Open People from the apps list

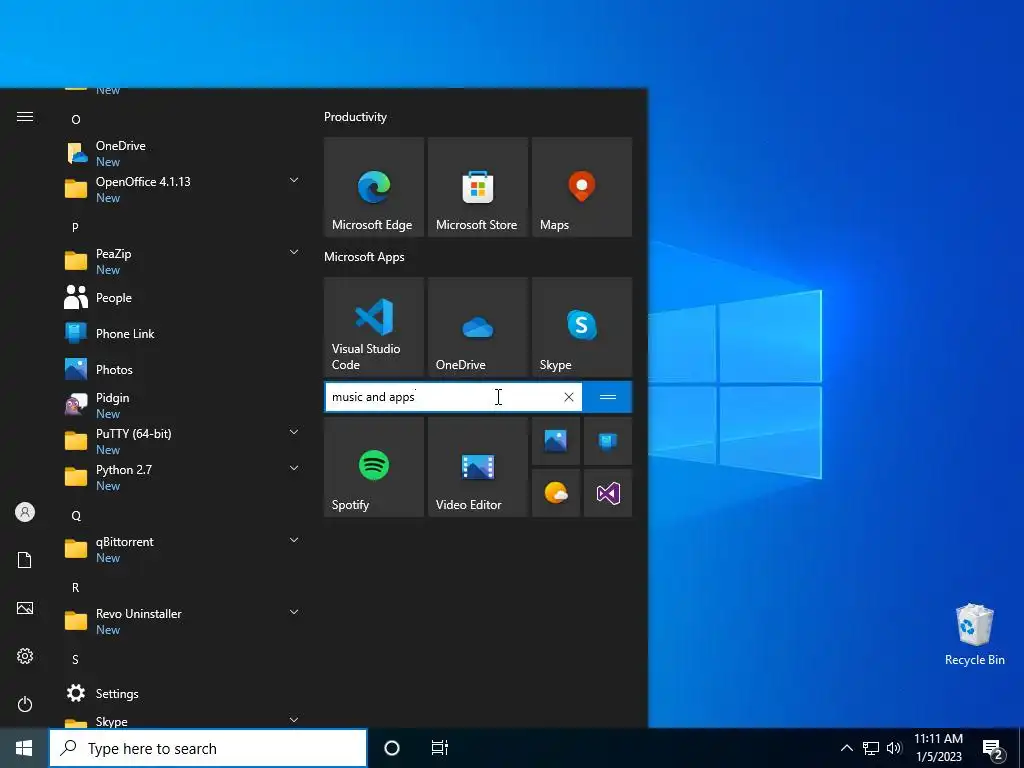coord(183,298)
